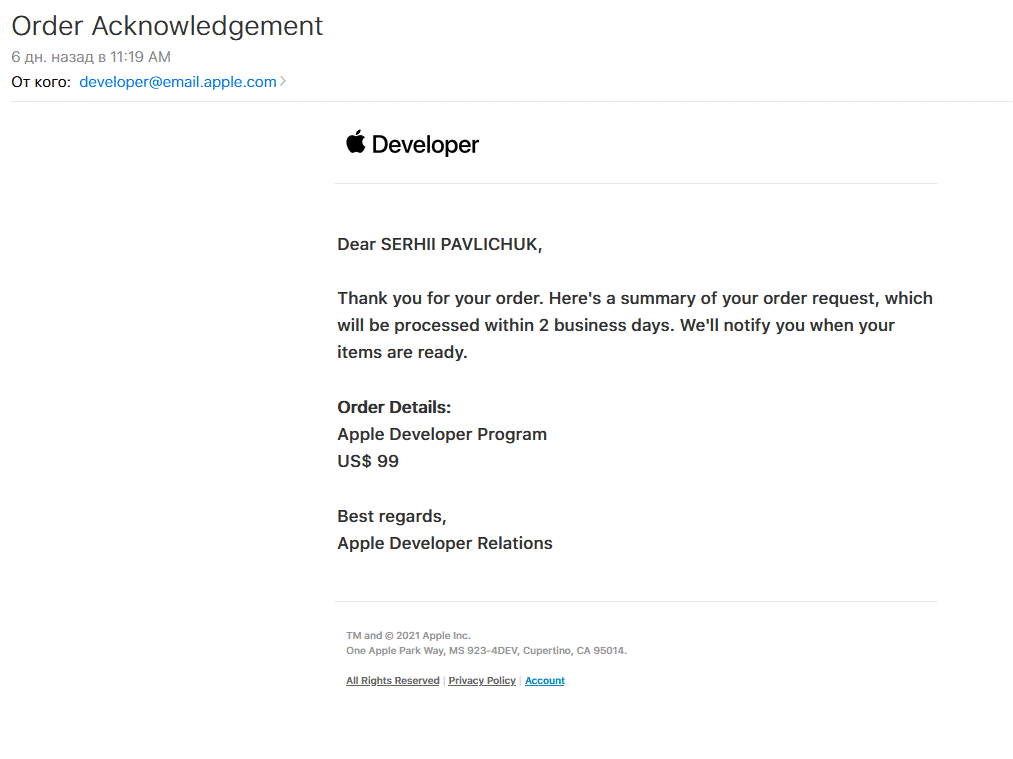Open sender developer@email.apple.com address link
The height and width of the screenshot is (759, 1013).
tap(178, 82)
